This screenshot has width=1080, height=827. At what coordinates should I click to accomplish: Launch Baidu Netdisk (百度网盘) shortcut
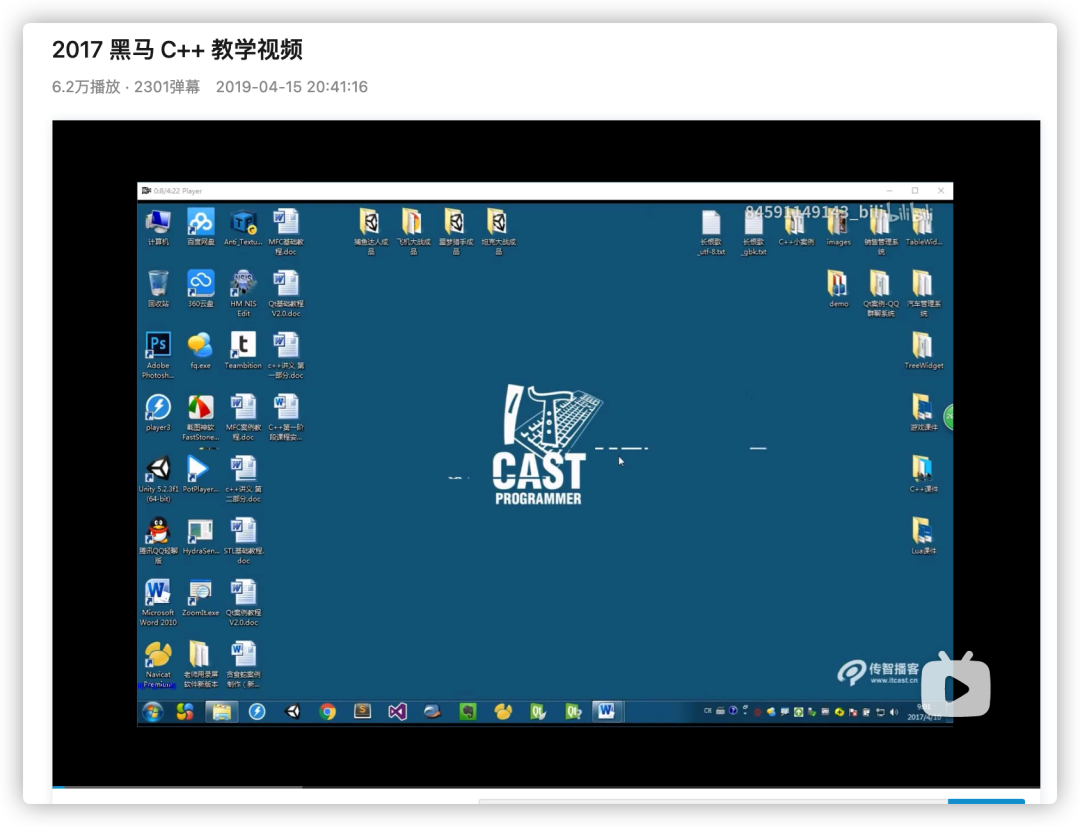(x=199, y=222)
